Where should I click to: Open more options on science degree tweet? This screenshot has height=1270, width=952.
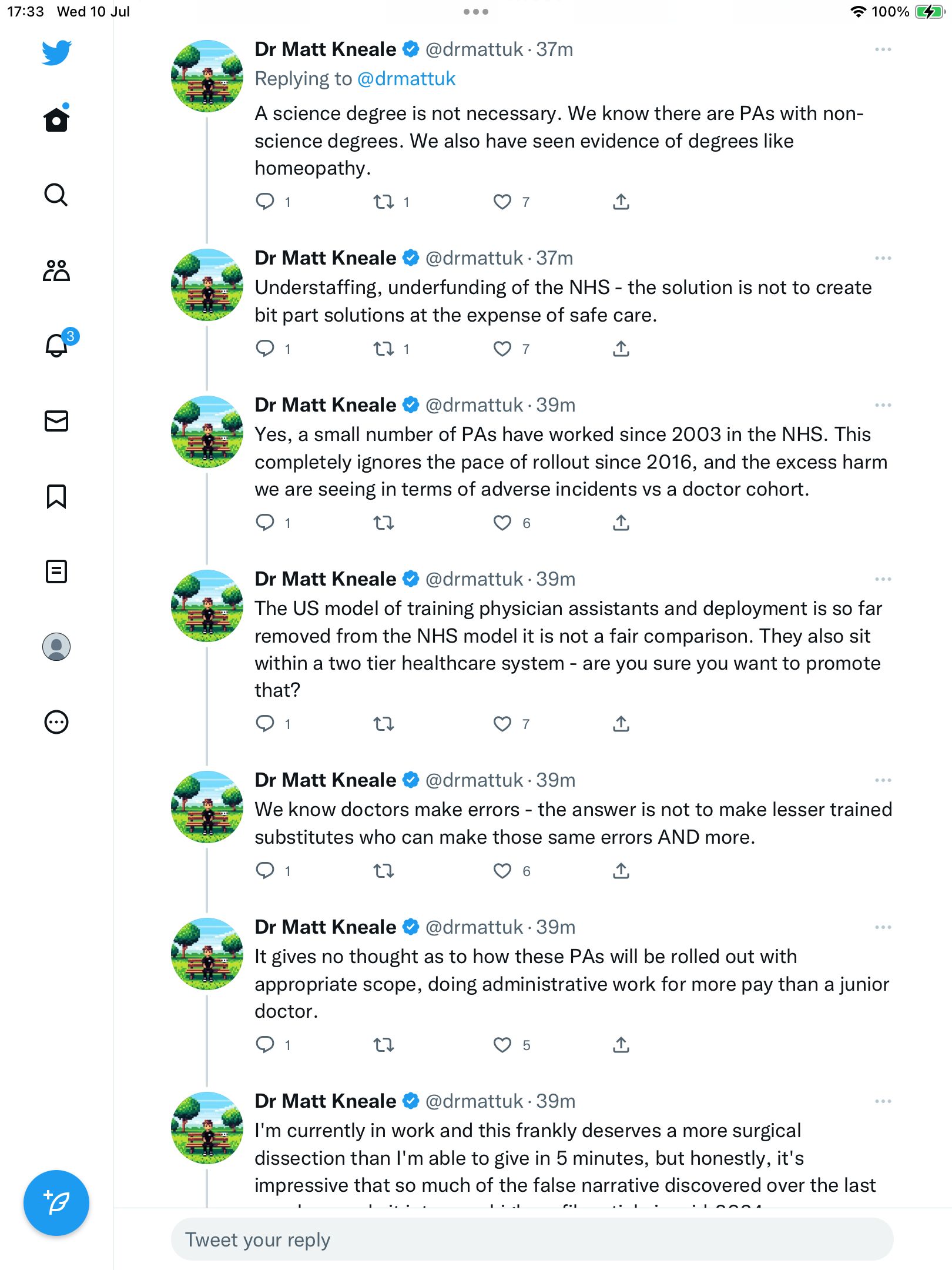(883, 50)
